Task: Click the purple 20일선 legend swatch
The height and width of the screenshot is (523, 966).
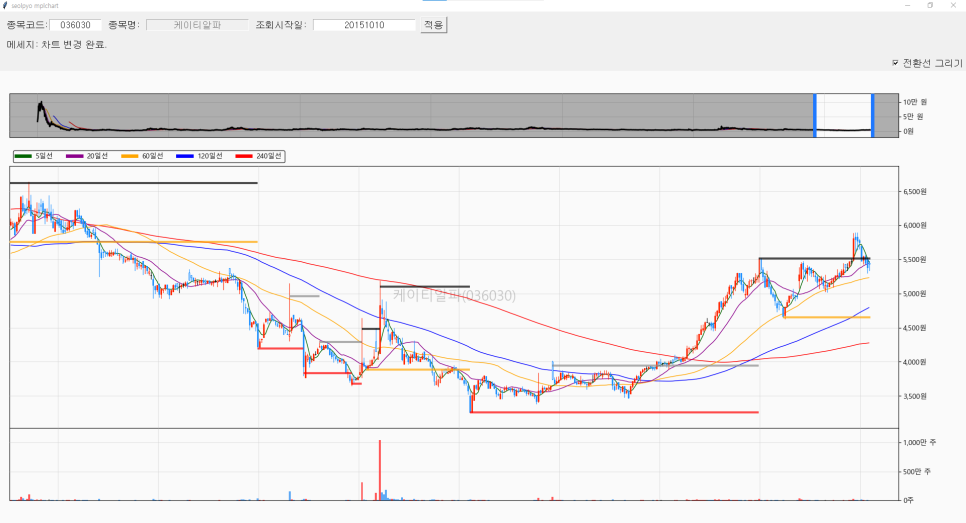Action: tap(75, 156)
